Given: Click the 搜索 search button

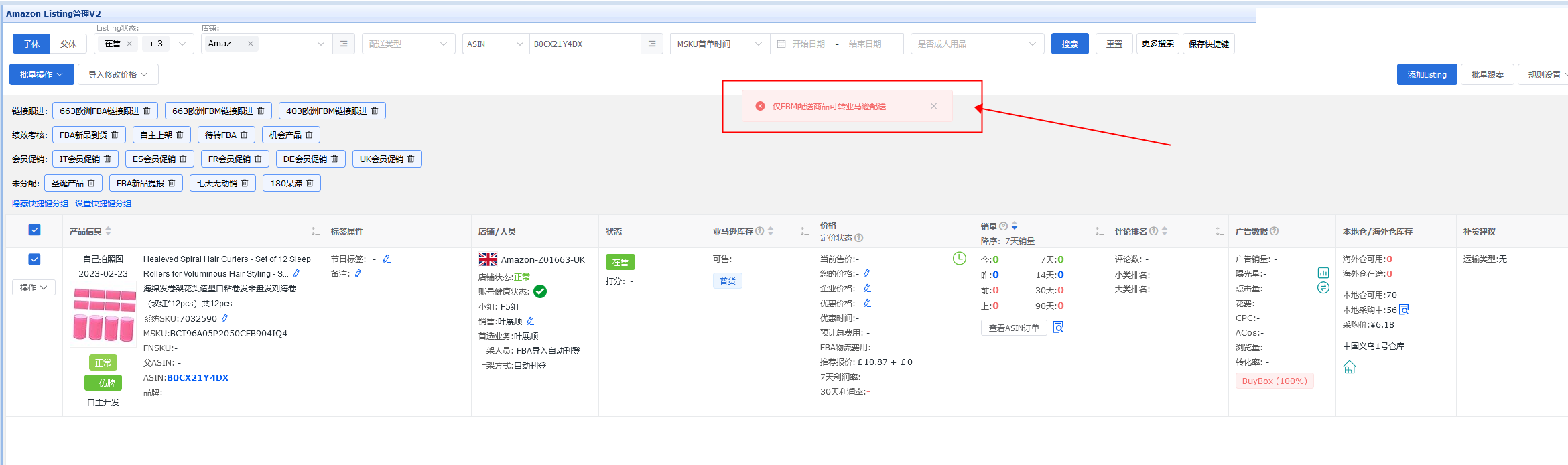Looking at the screenshot, I should click(x=1070, y=44).
